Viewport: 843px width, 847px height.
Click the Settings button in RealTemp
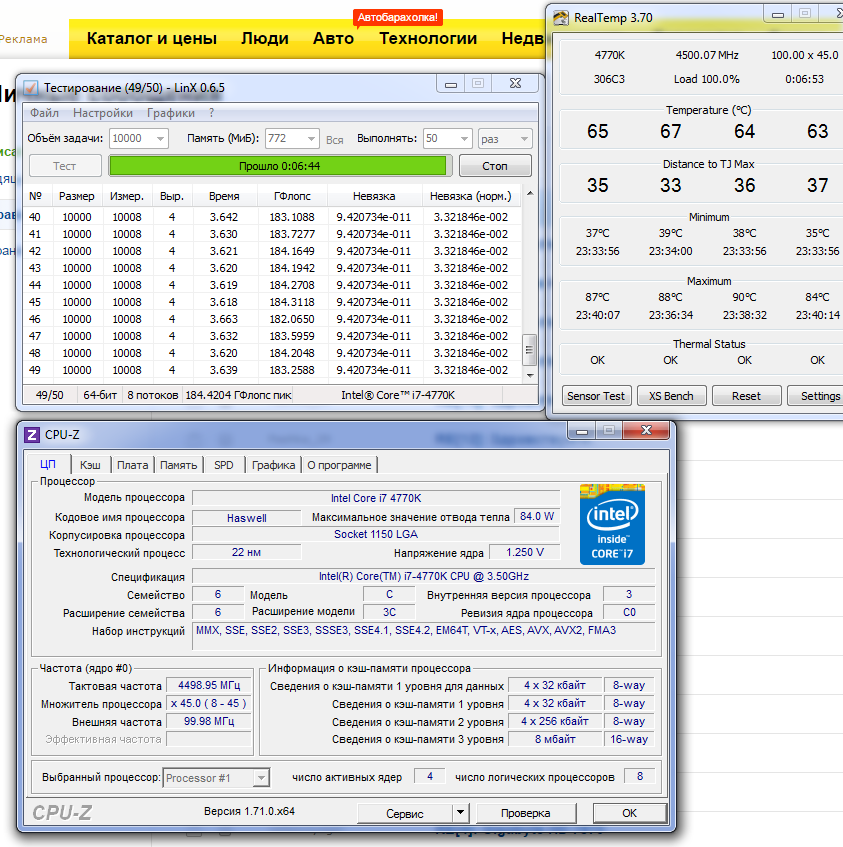pyautogui.click(x=817, y=396)
